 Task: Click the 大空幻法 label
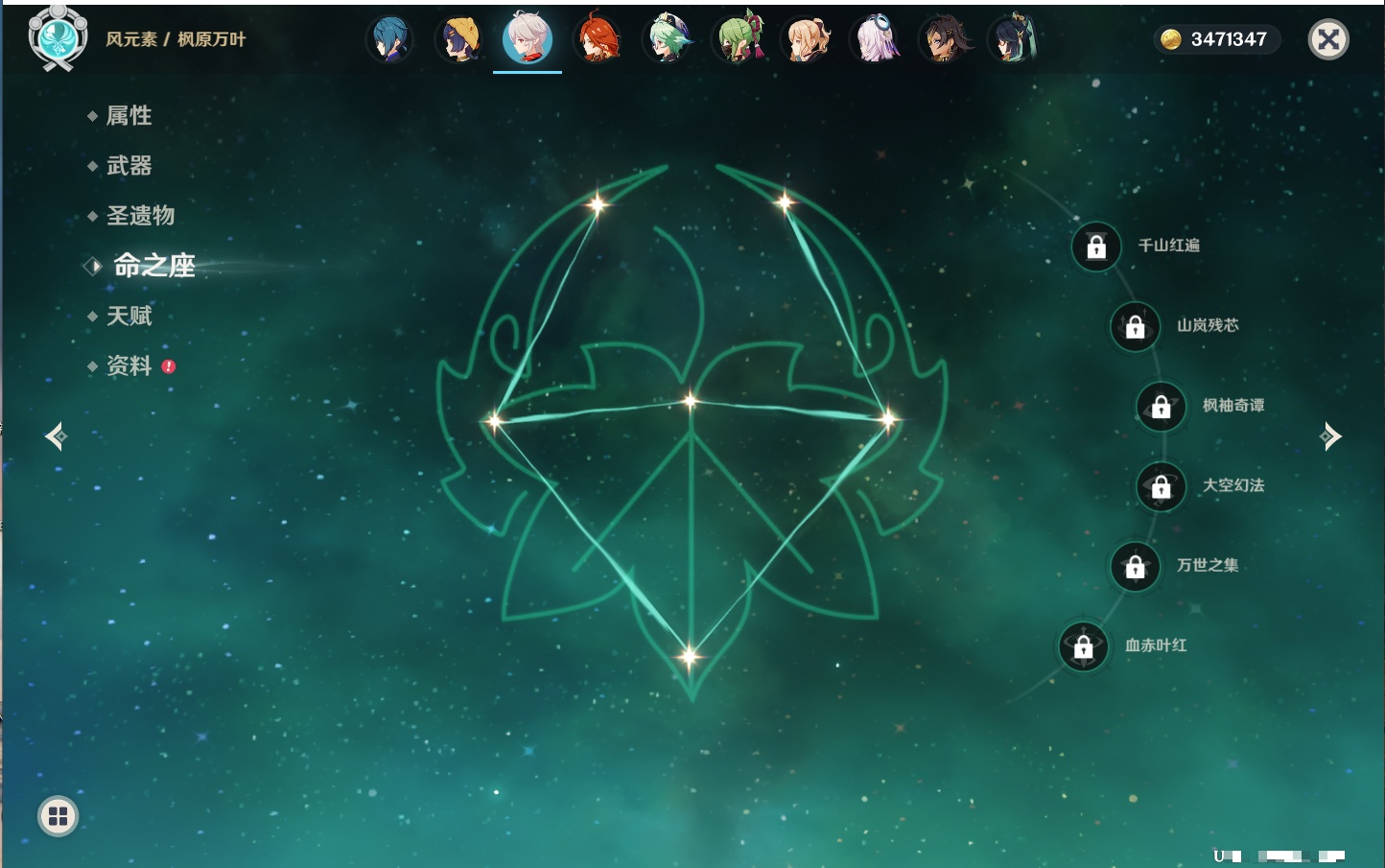[x=1234, y=485]
